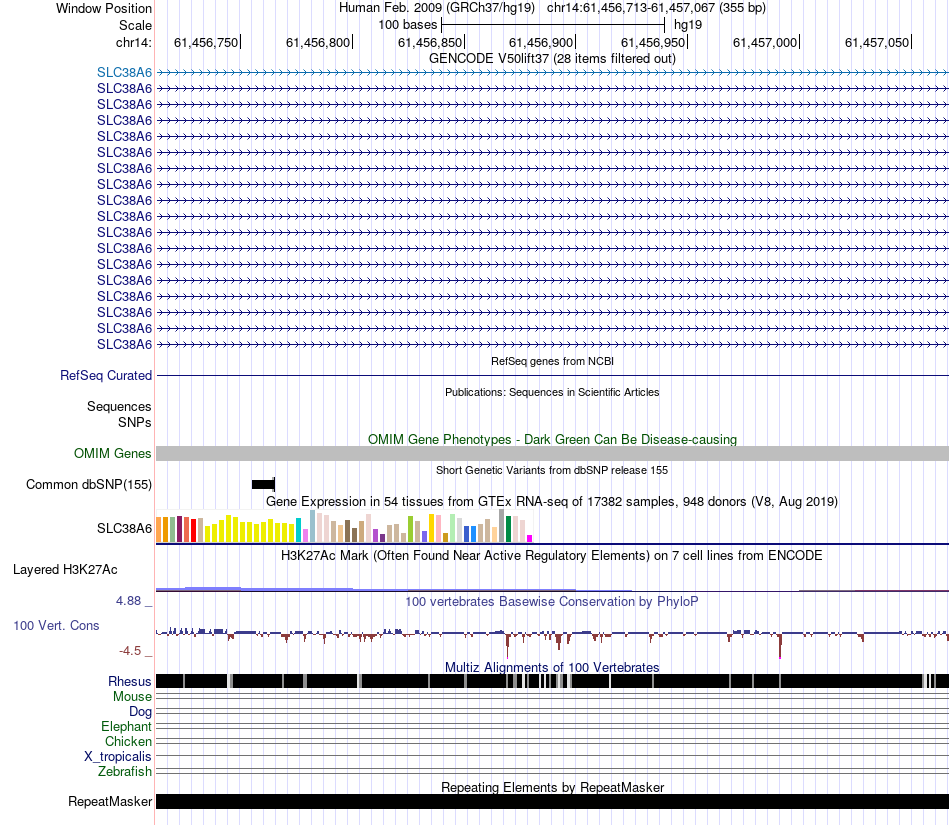Click the Scale label
This screenshot has height=825, width=950.
tap(135, 25)
